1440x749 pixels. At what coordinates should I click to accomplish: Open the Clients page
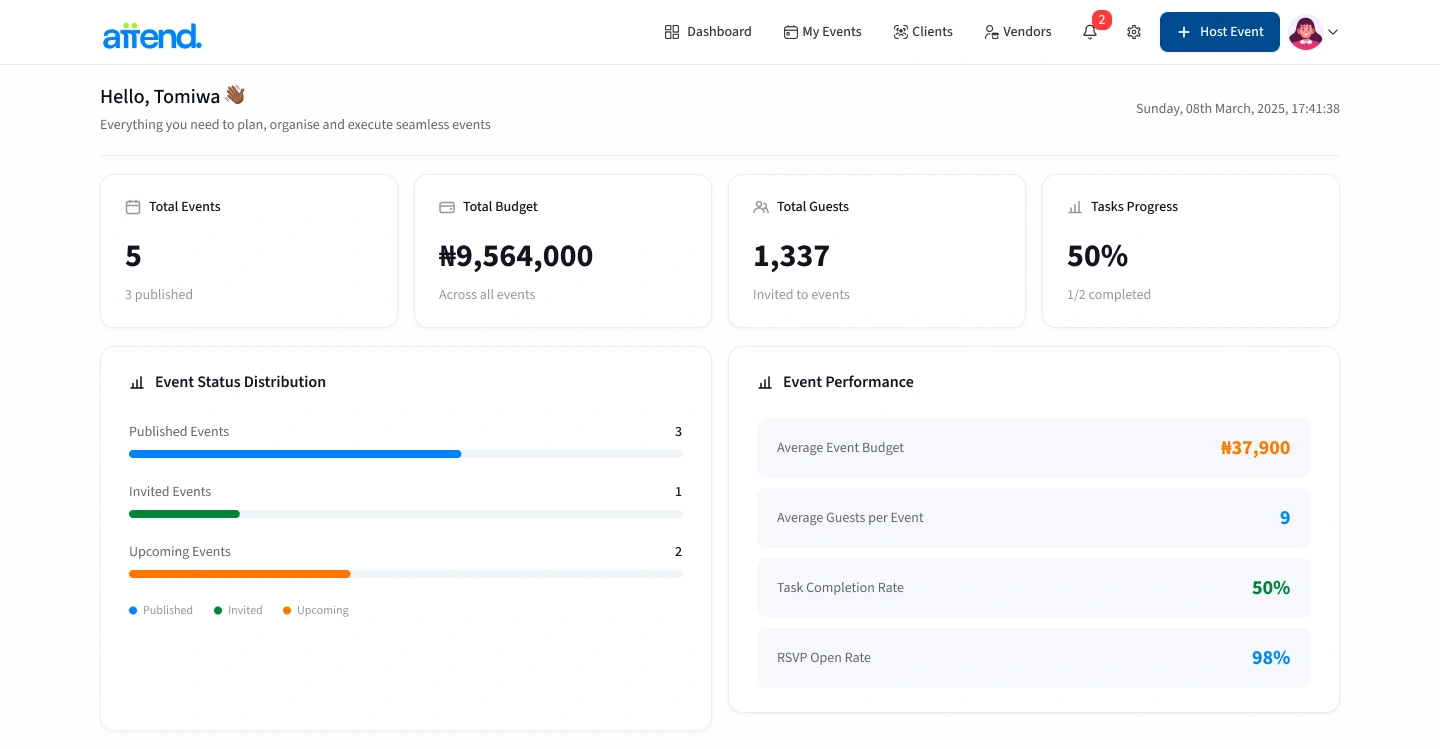[922, 32]
